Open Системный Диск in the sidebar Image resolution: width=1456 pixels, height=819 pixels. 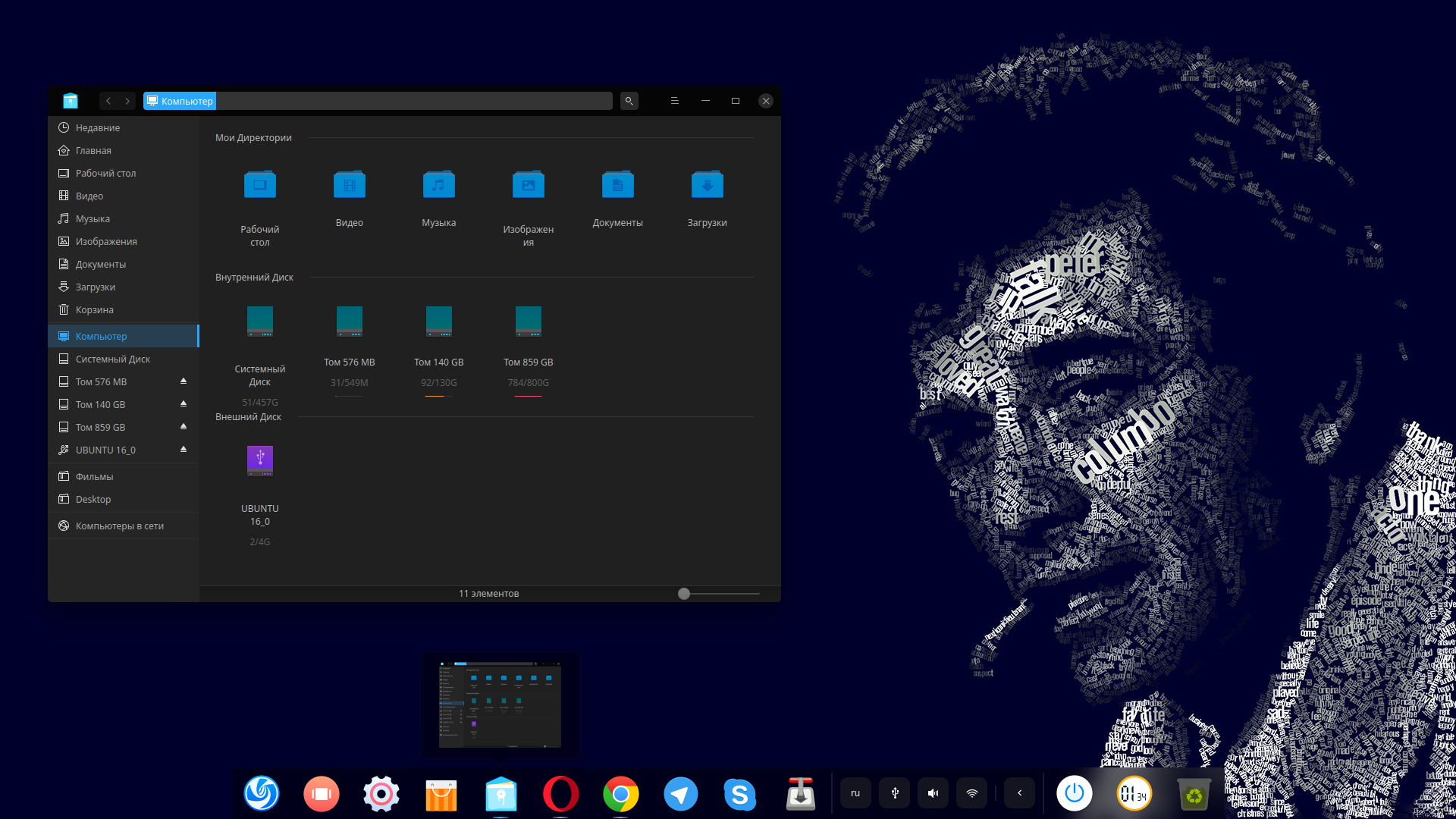(x=124, y=359)
